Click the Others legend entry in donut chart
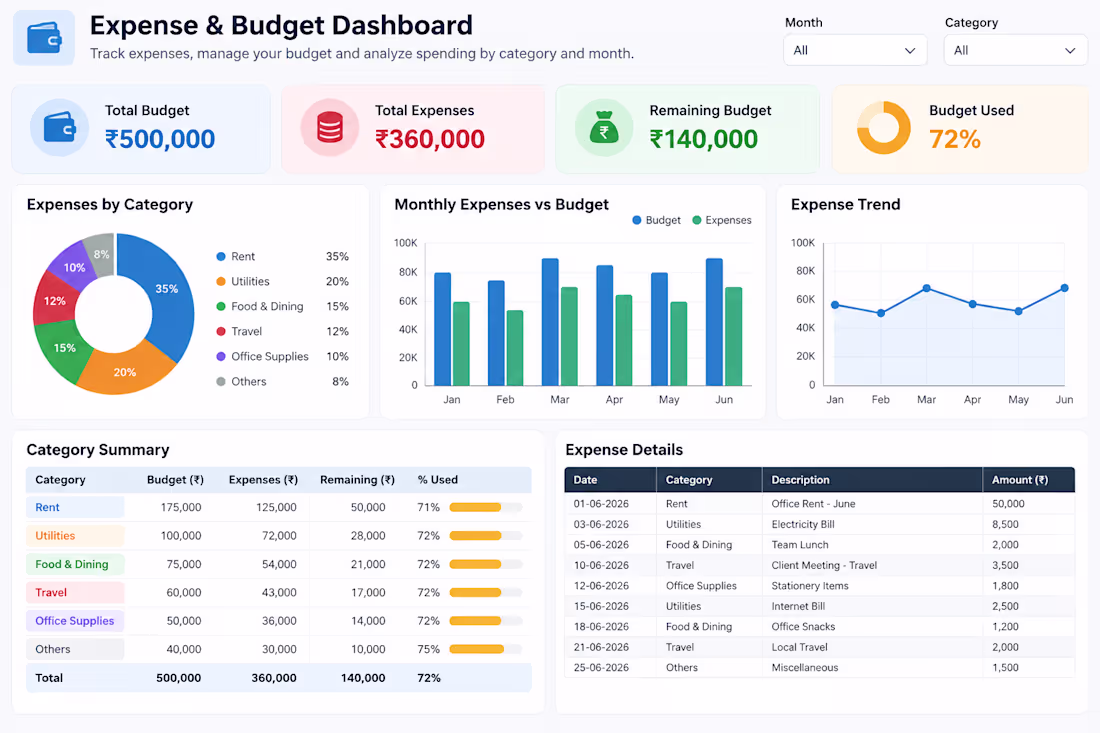Viewport: 1100px width, 733px height. (283, 382)
